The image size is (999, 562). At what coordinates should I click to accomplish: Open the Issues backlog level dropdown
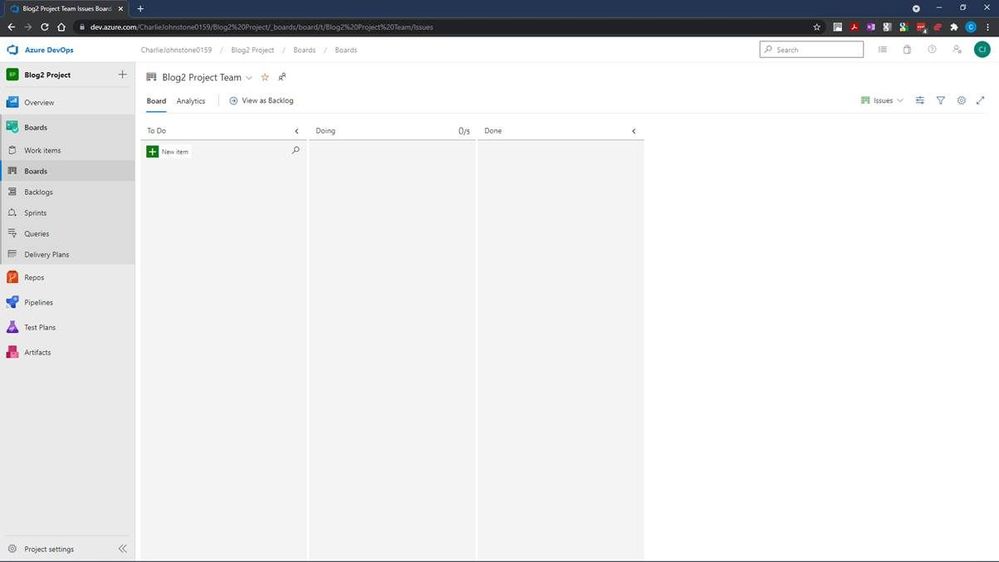coord(882,101)
